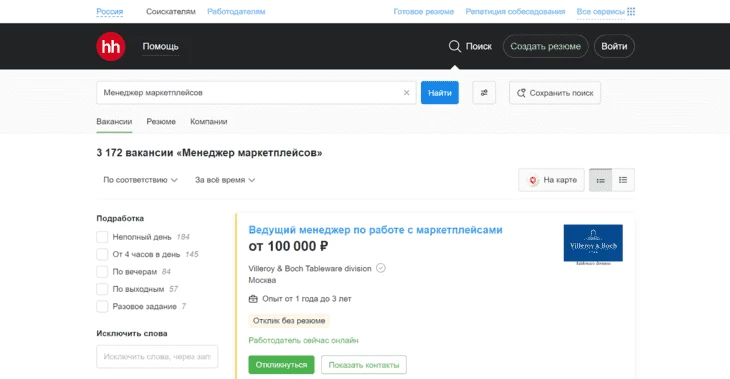The width and height of the screenshot is (730, 379).
Task: Select Работодателям in top menu
Action: (236, 12)
